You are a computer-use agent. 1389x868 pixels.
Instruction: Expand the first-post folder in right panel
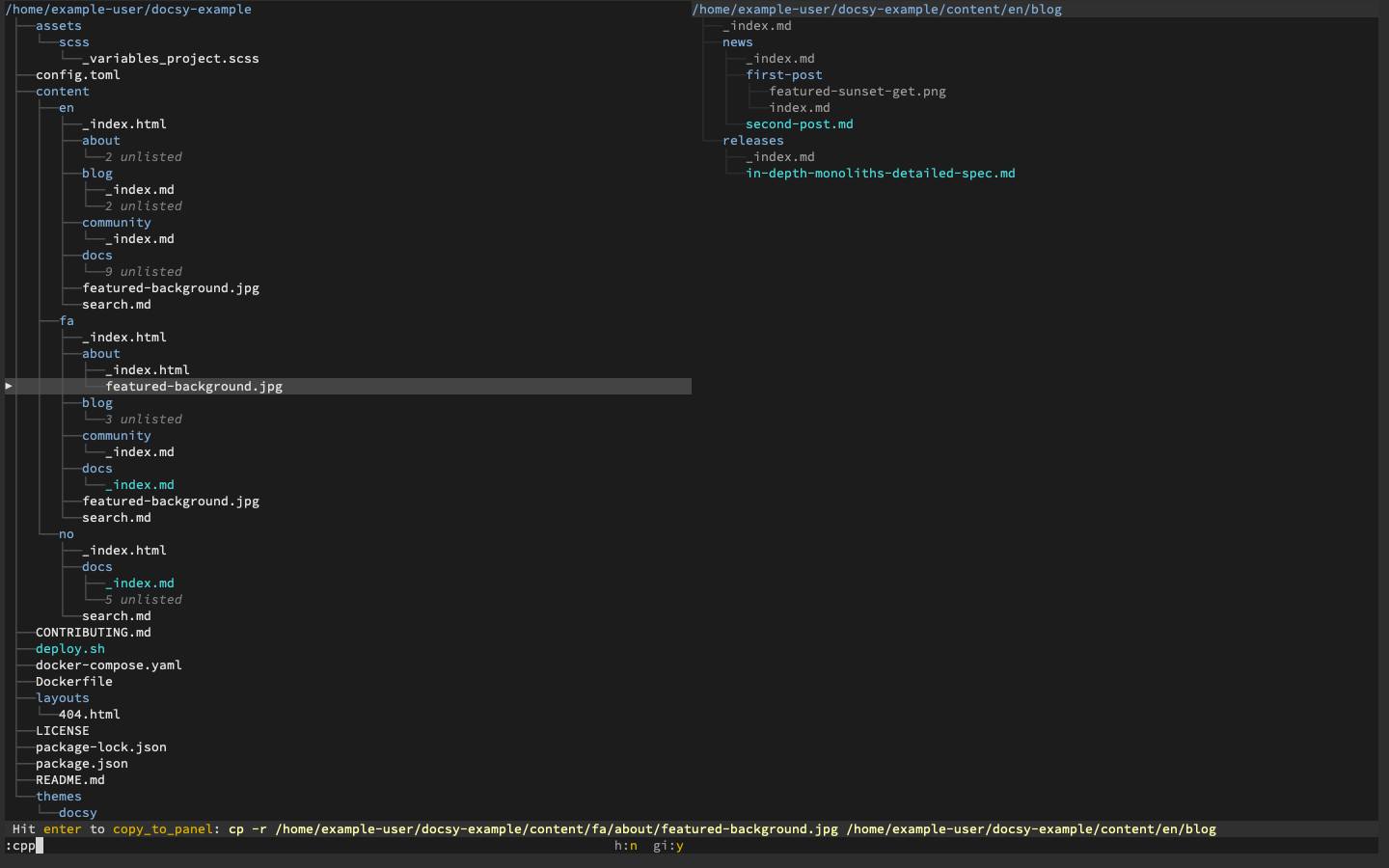tap(784, 74)
